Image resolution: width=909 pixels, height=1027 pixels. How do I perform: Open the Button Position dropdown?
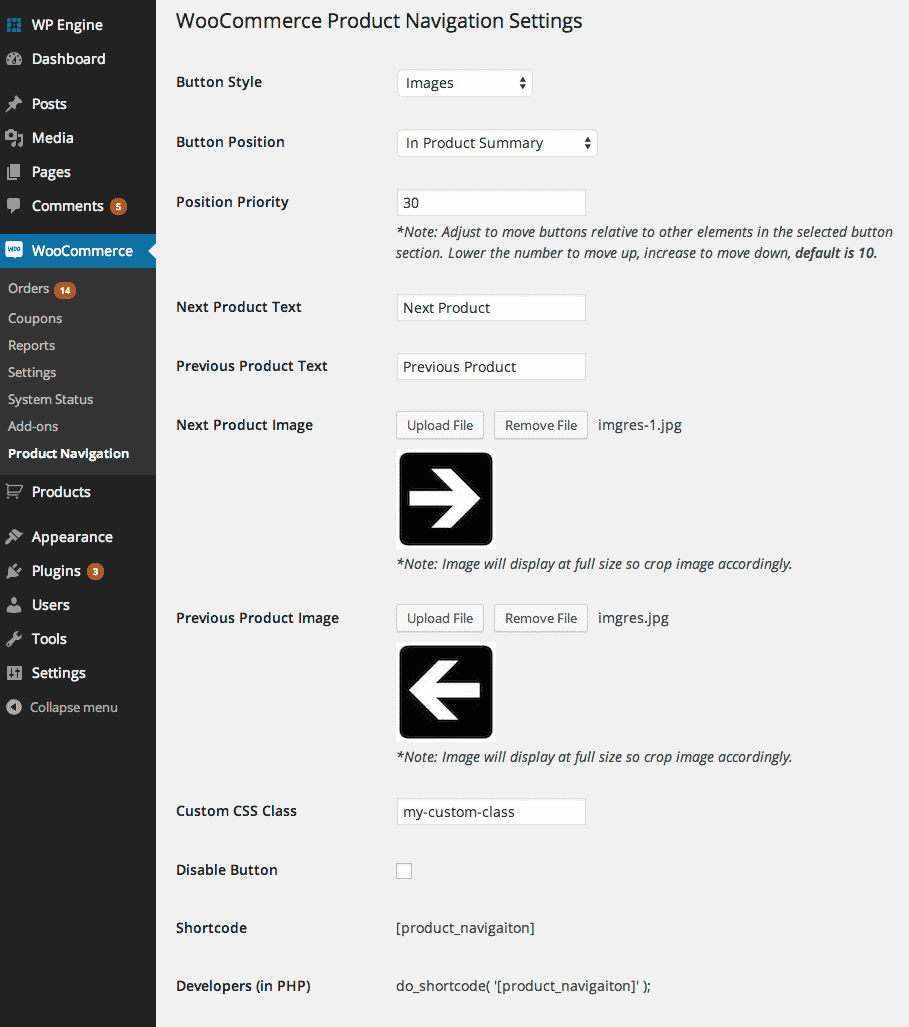pos(496,143)
